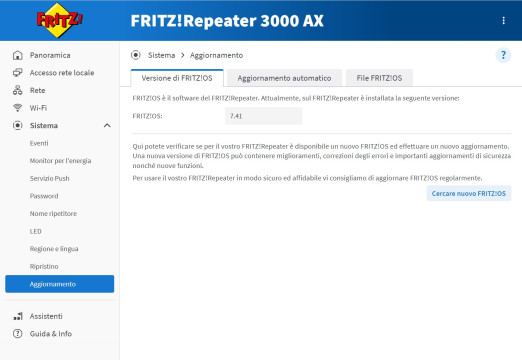Click the Wi-Fi signal icon
The image size is (522, 360).
(17, 108)
